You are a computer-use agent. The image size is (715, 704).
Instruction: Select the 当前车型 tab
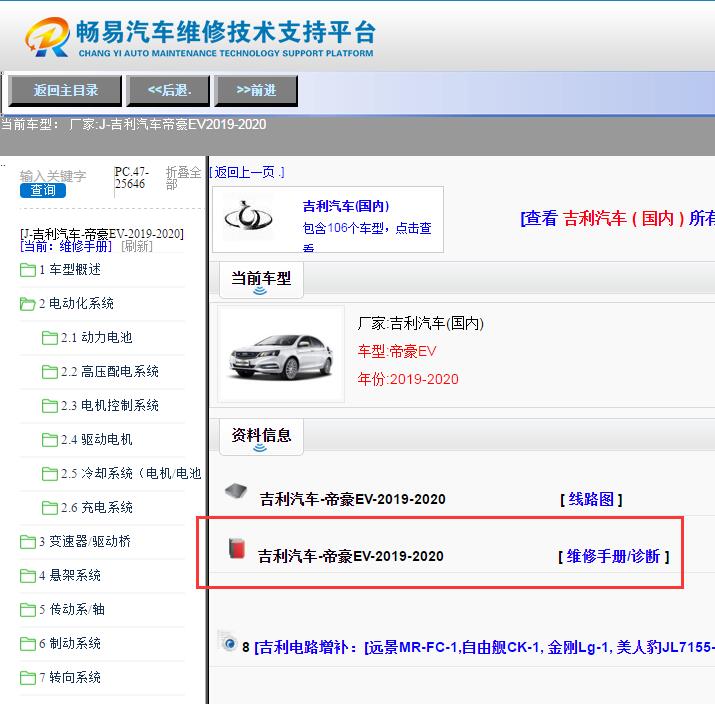(x=261, y=280)
